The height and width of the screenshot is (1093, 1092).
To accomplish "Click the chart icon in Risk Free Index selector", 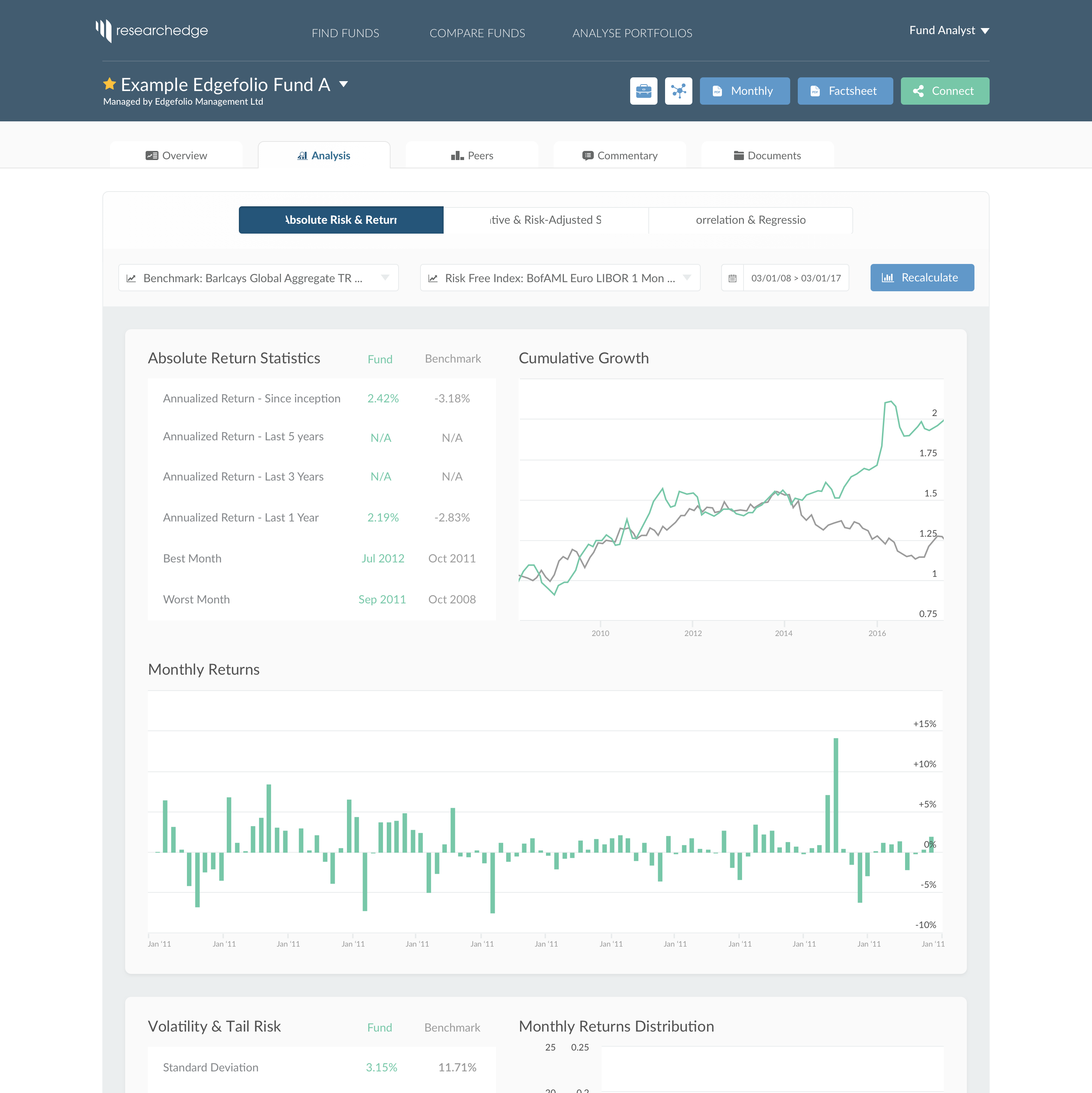I will pyautogui.click(x=433, y=278).
